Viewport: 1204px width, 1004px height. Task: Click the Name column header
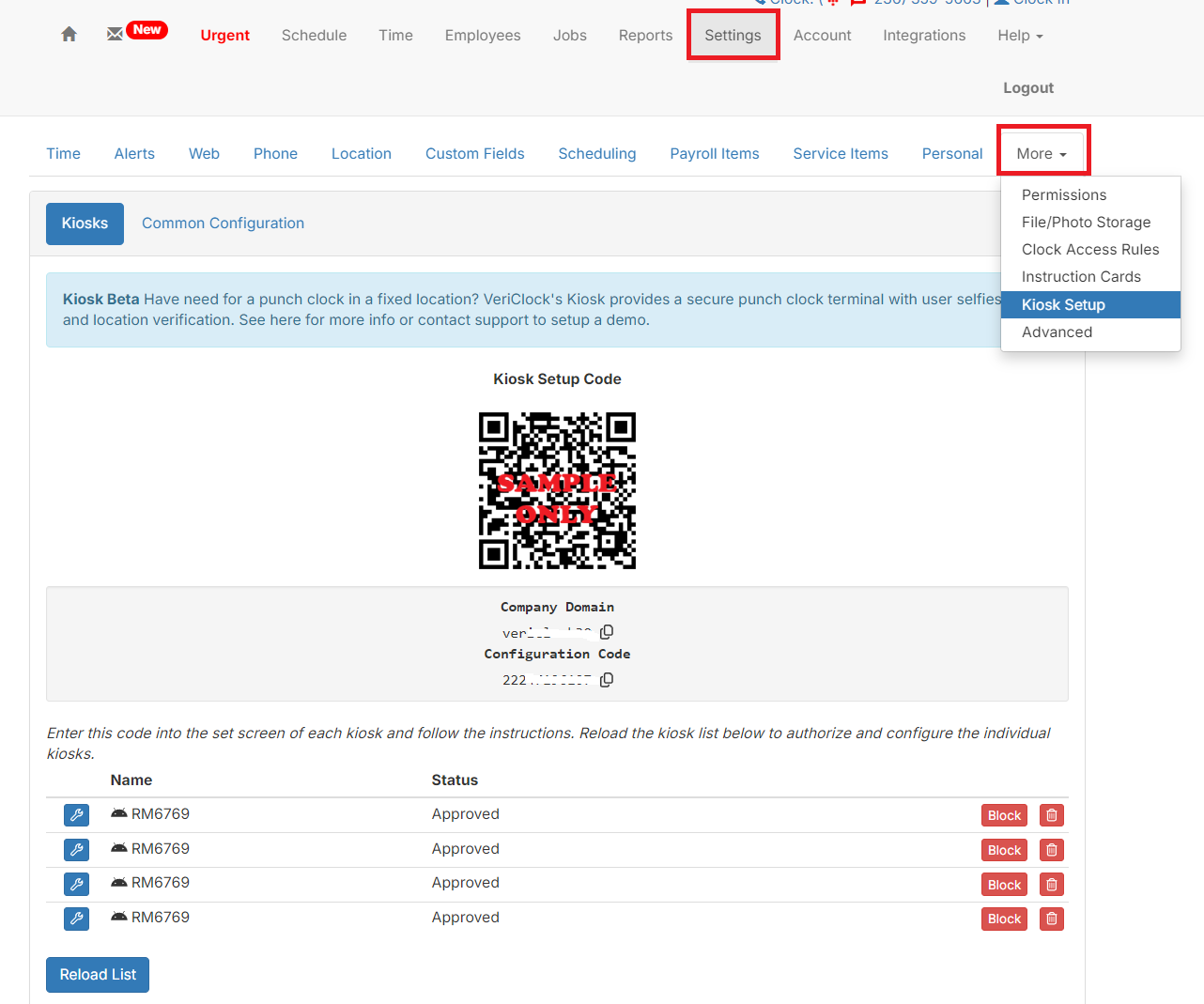coord(131,780)
